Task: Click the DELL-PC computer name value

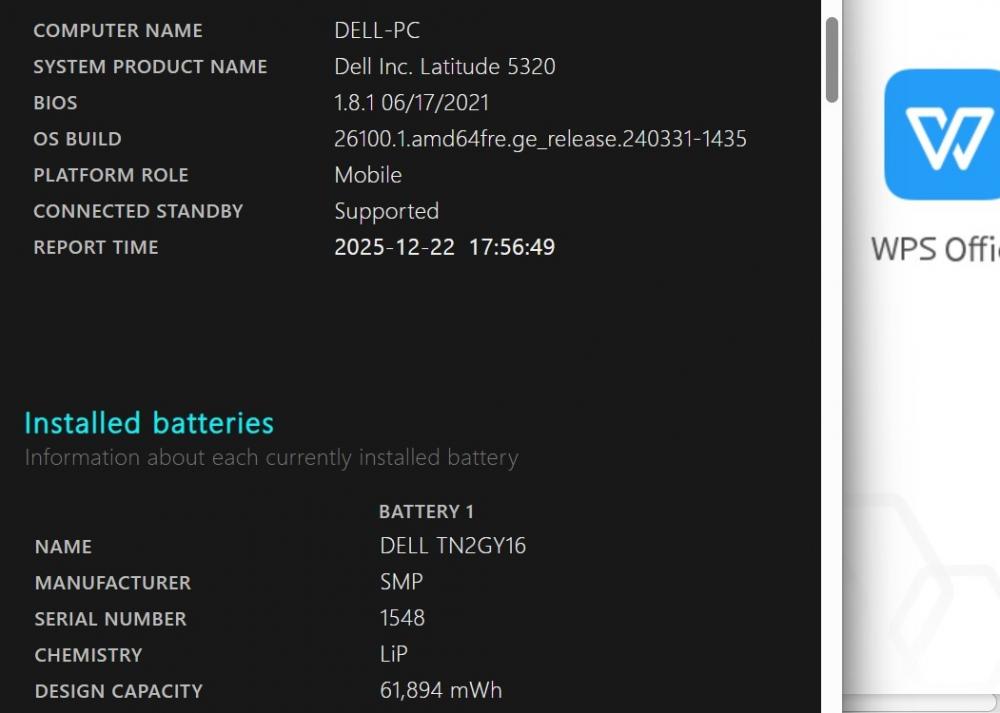Action: coord(377,31)
